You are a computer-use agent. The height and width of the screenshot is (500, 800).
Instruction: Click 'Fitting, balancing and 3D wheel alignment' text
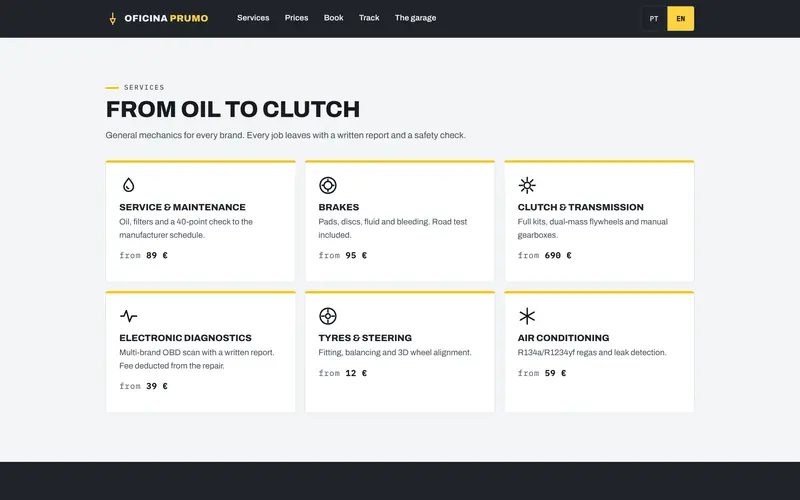(x=395, y=353)
